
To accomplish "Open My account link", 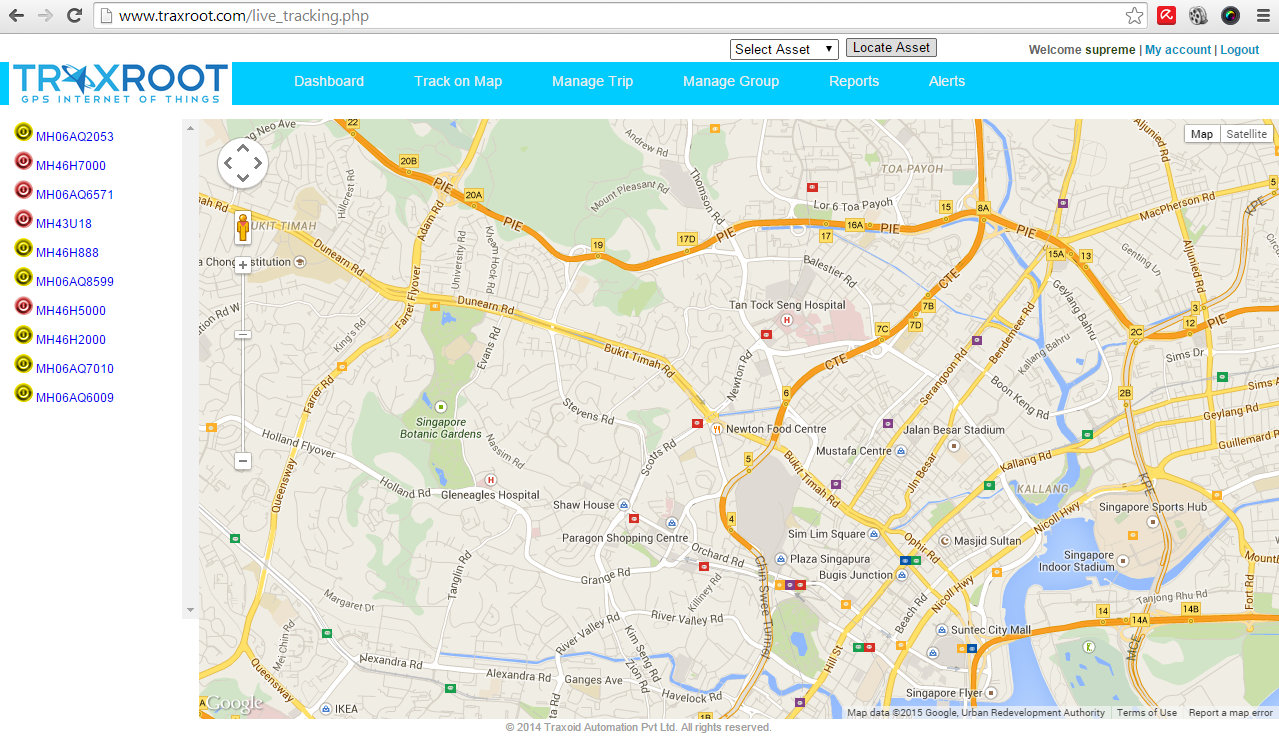I will coord(1178,50).
